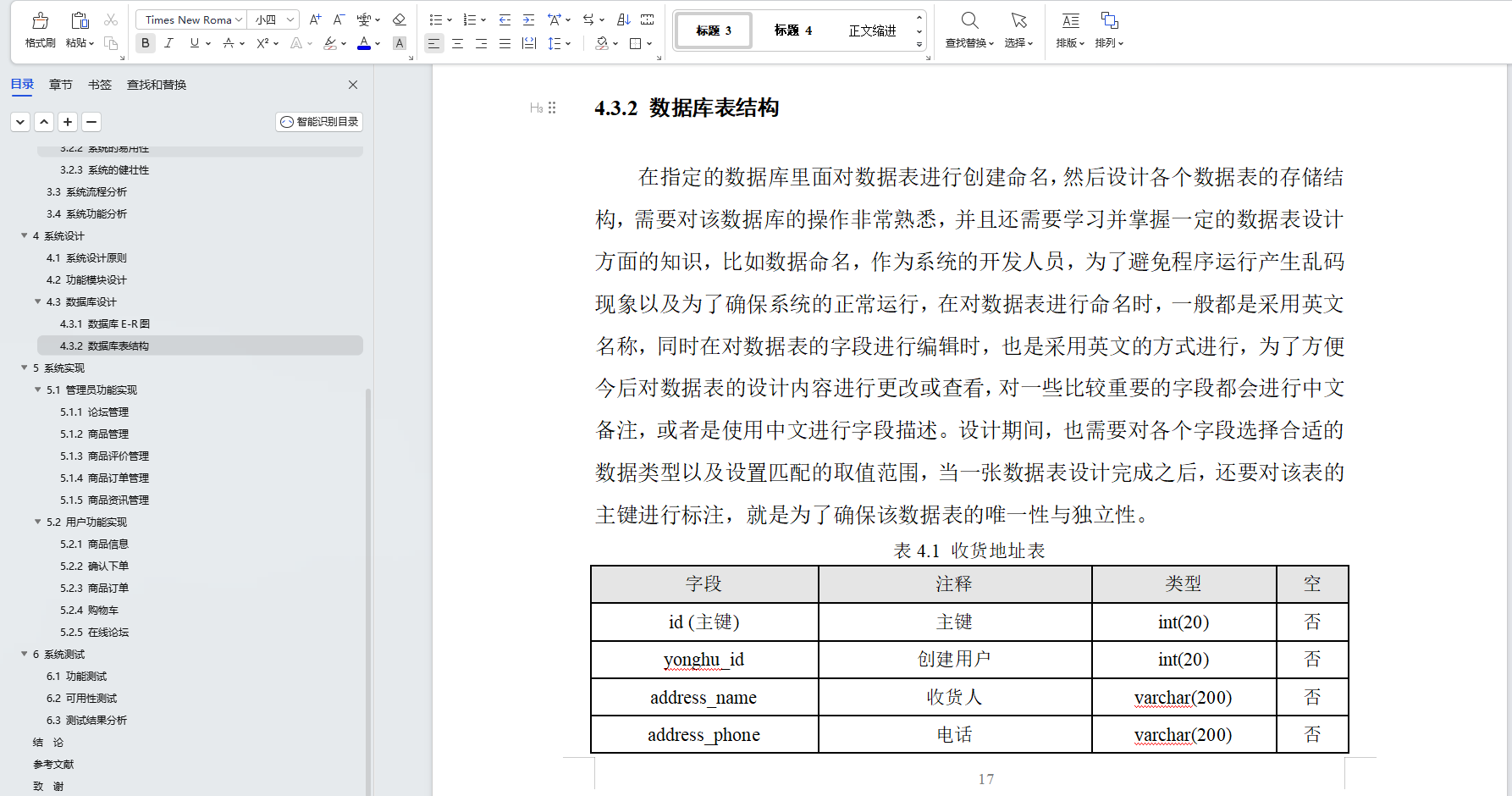Open outline entry 5.1.2 商品管理

(94, 434)
